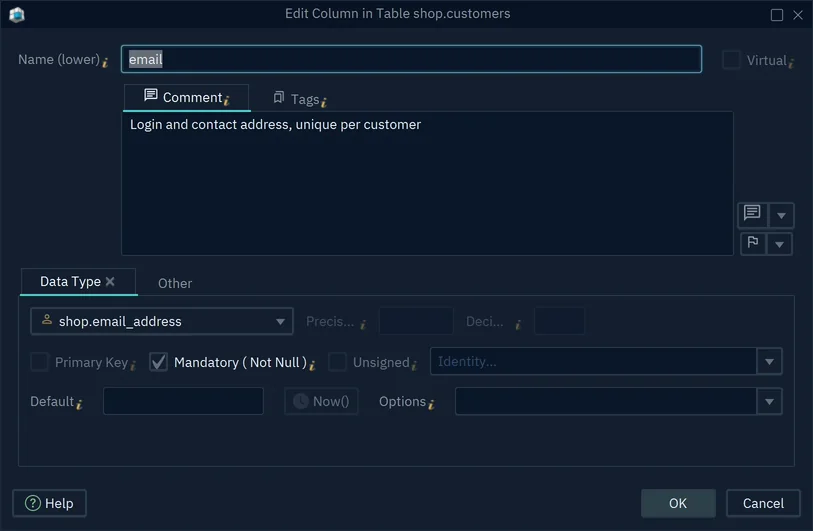Click the user-type icon inside the data type combo
The image size is (813, 531).
(47, 320)
